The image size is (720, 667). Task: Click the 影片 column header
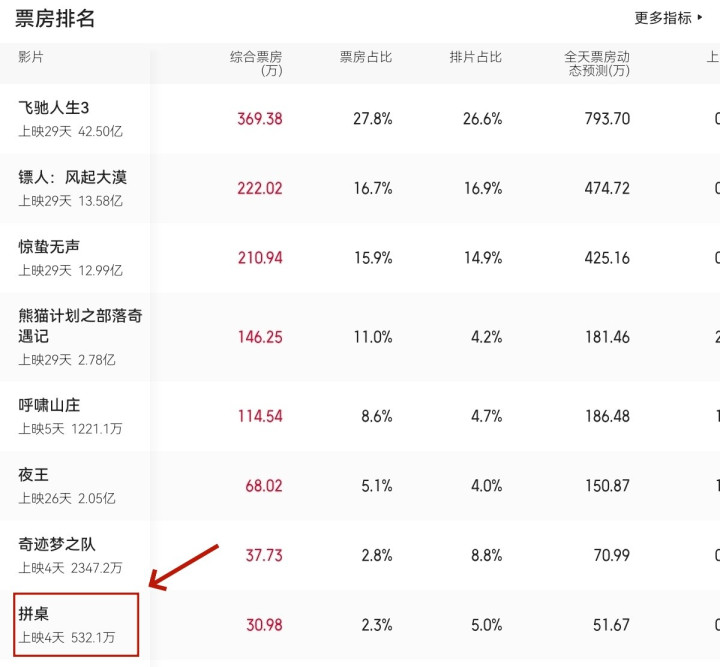[x=31, y=57]
